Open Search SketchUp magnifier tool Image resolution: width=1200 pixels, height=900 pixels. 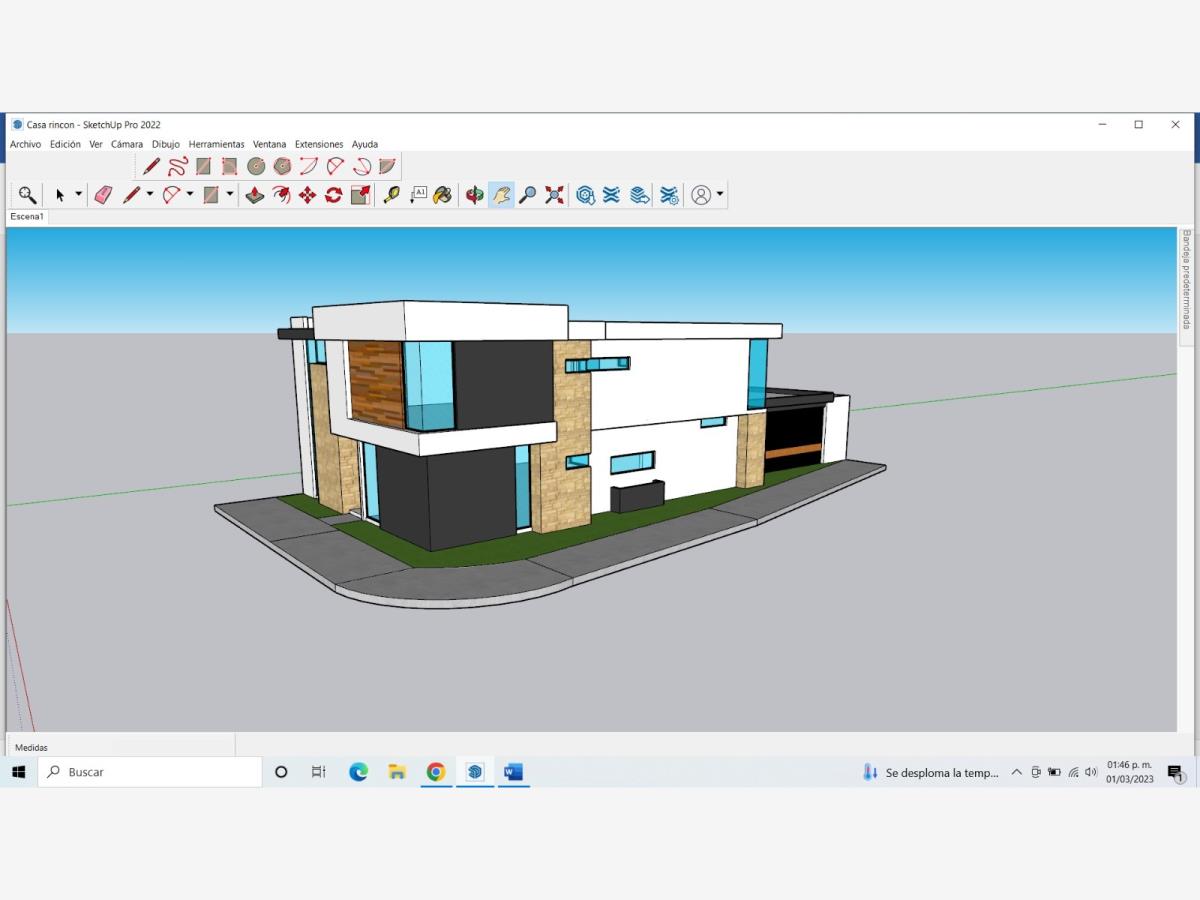coord(27,195)
